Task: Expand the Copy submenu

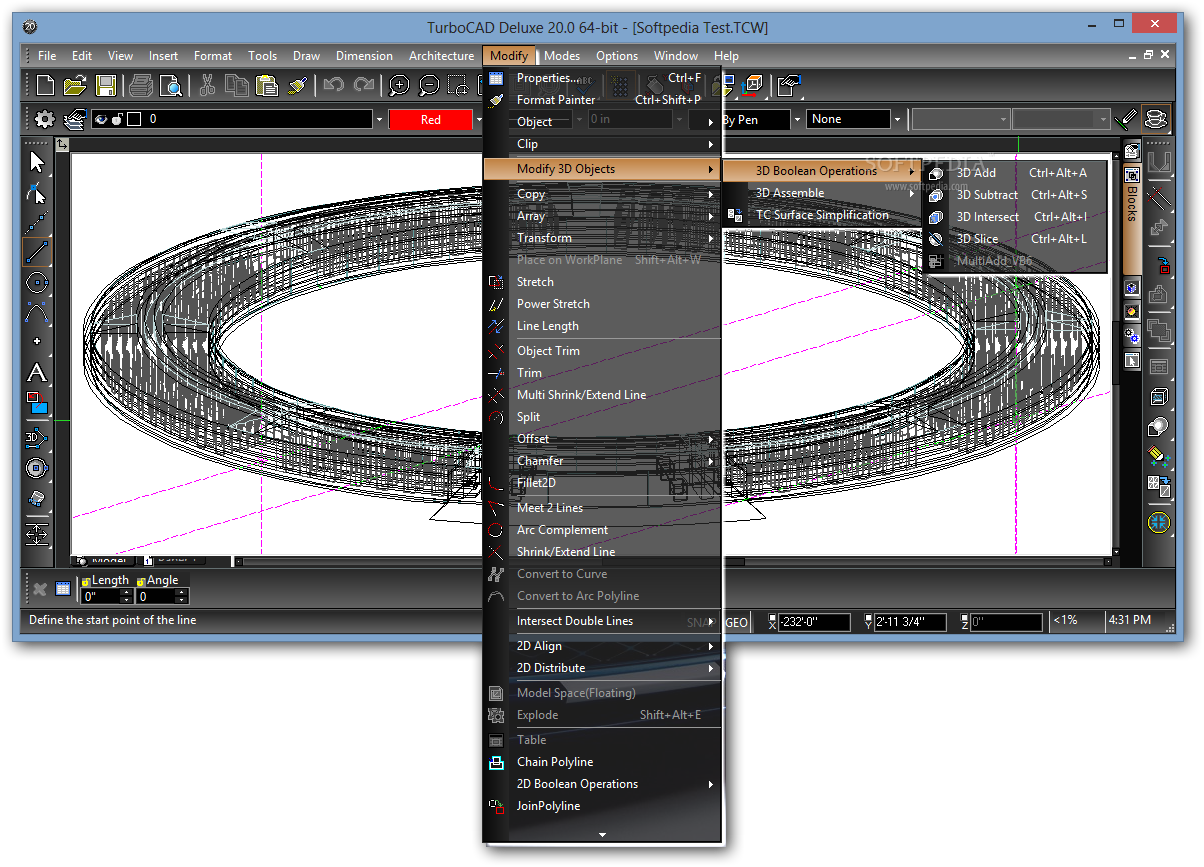Action: pyautogui.click(x=711, y=194)
